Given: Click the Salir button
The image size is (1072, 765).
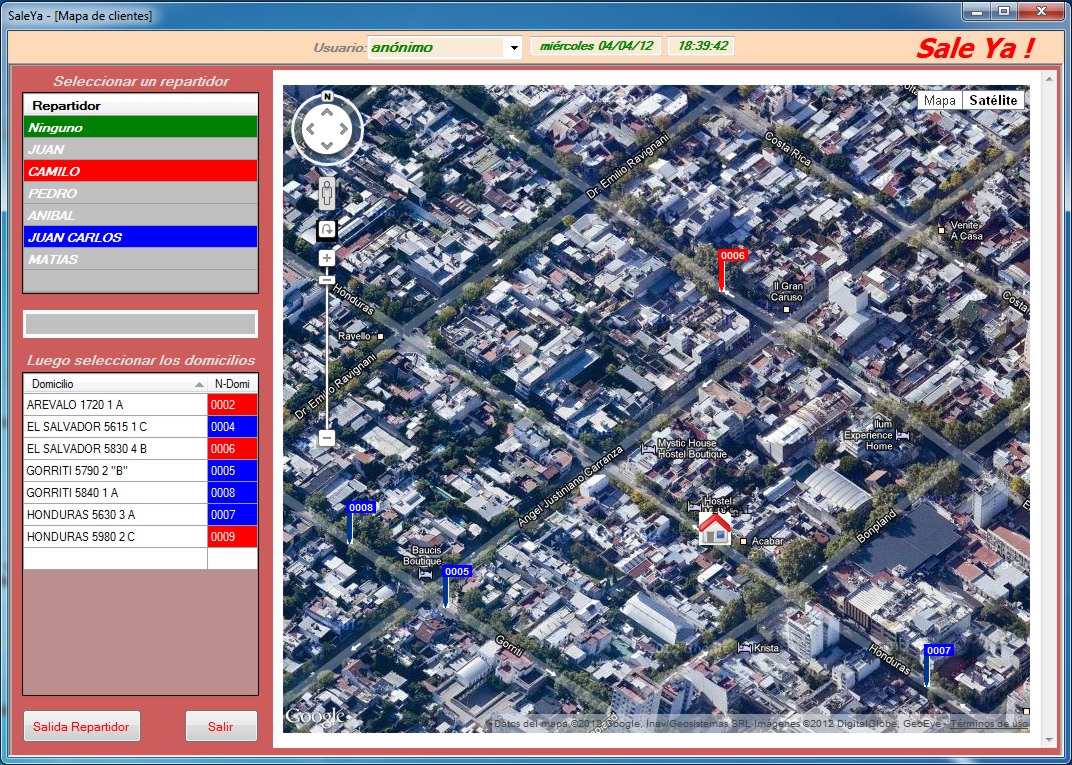Looking at the screenshot, I should point(221,726).
